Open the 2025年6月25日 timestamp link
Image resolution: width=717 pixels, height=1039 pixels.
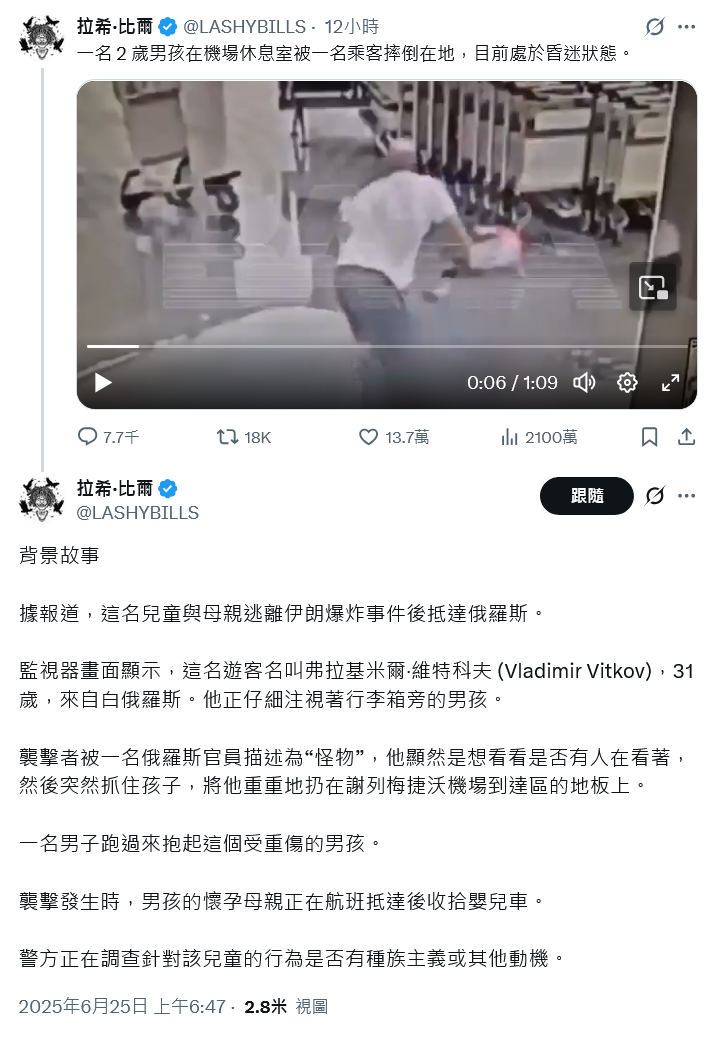point(122,1007)
